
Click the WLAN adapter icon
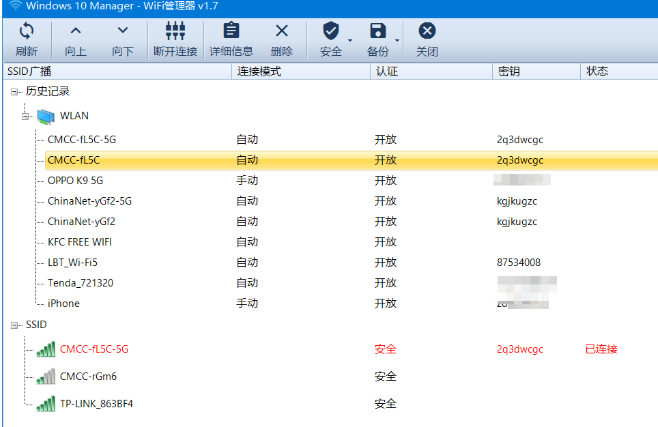(x=45, y=116)
